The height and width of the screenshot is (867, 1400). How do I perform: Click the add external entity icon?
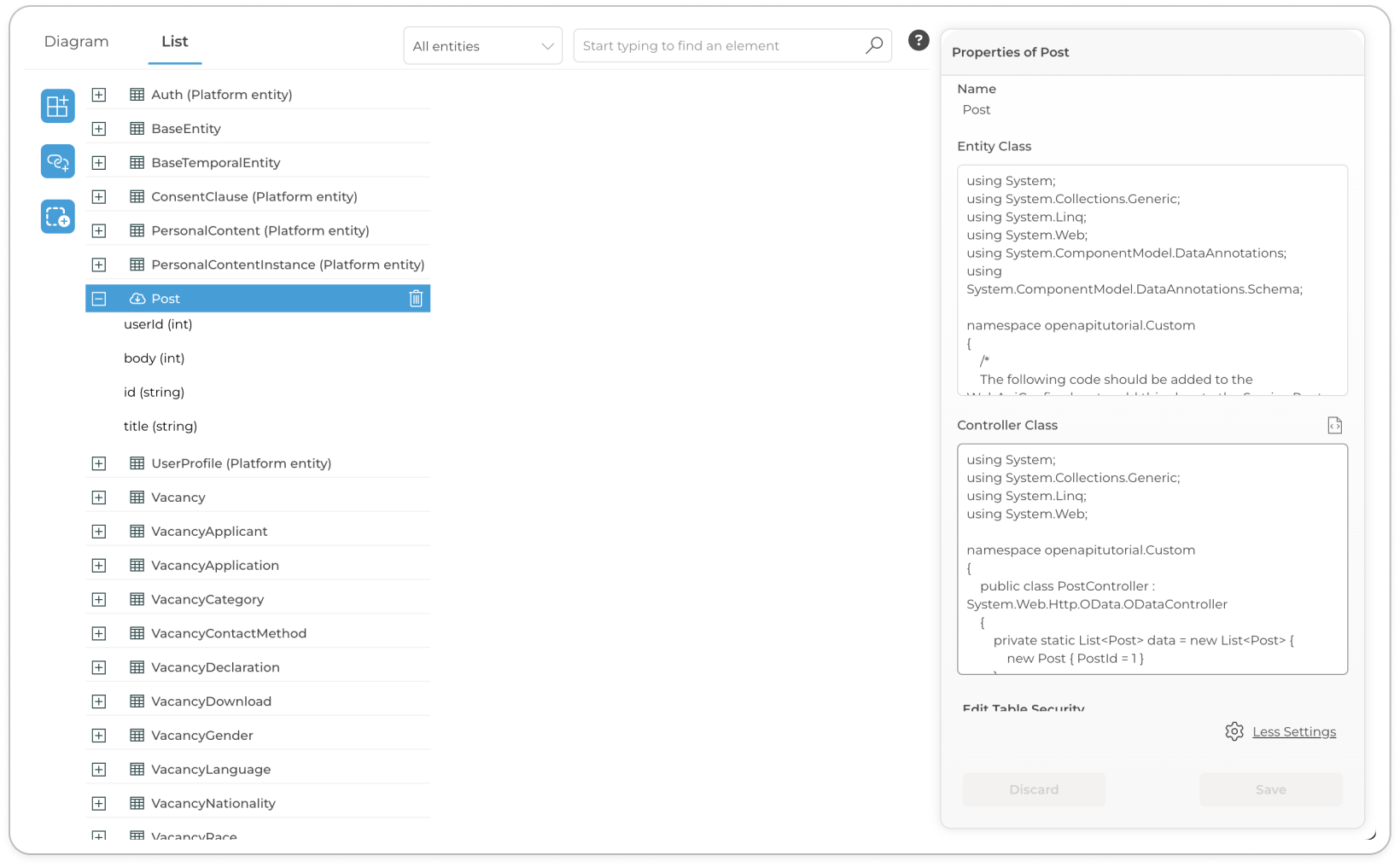tap(58, 218)
